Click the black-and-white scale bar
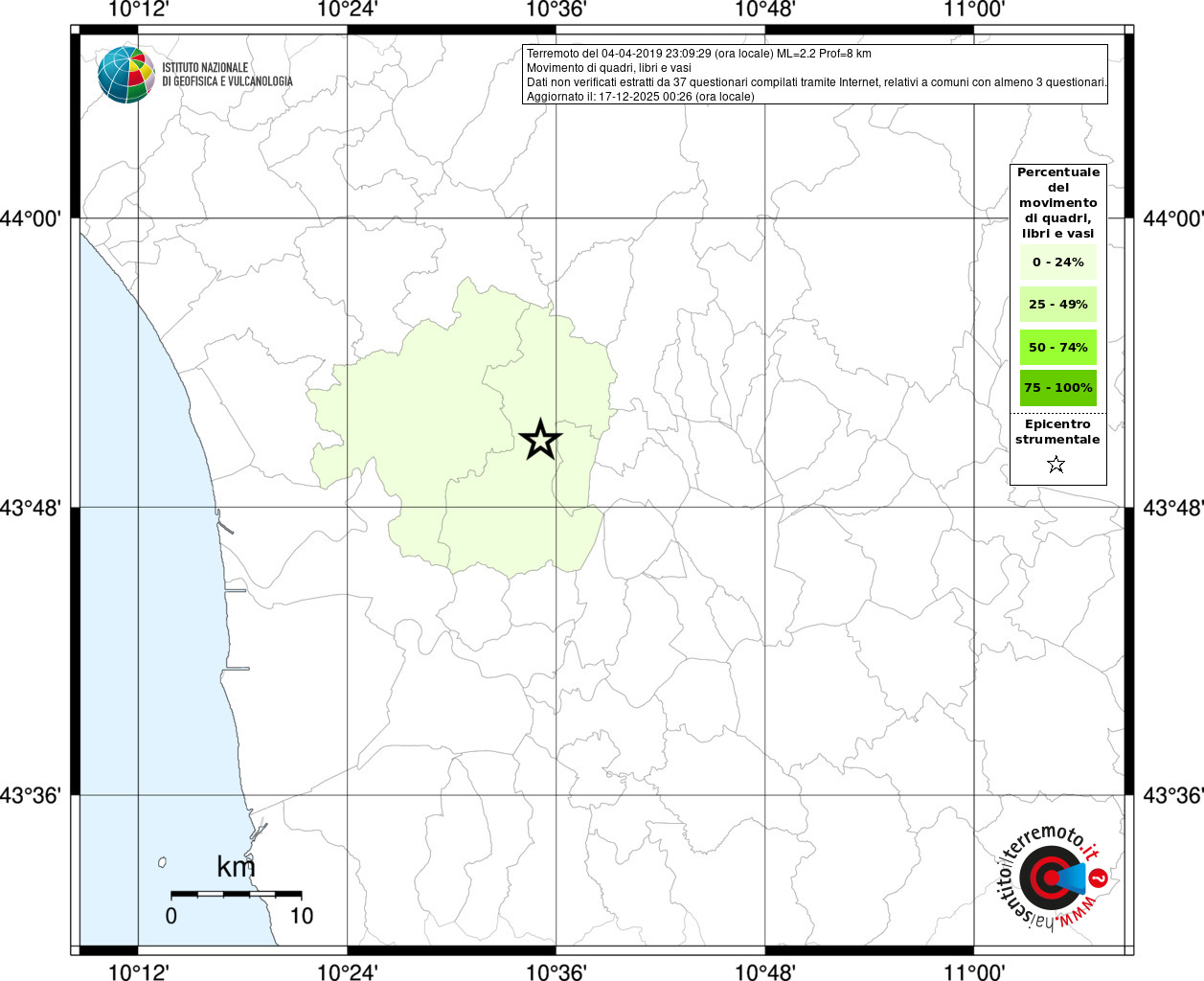This screenshot has width=1204, height=981. tap(237, 894)
